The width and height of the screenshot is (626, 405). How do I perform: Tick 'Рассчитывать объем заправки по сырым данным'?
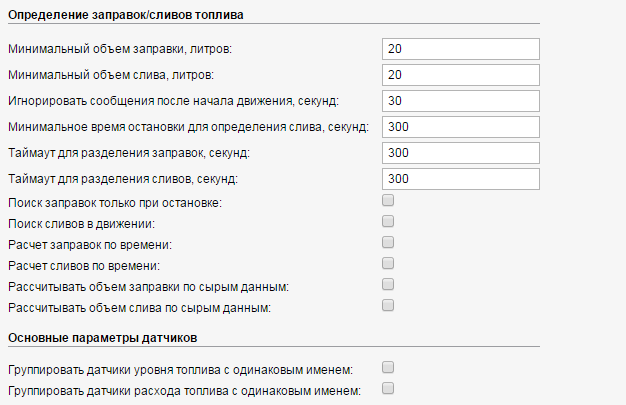388,284
